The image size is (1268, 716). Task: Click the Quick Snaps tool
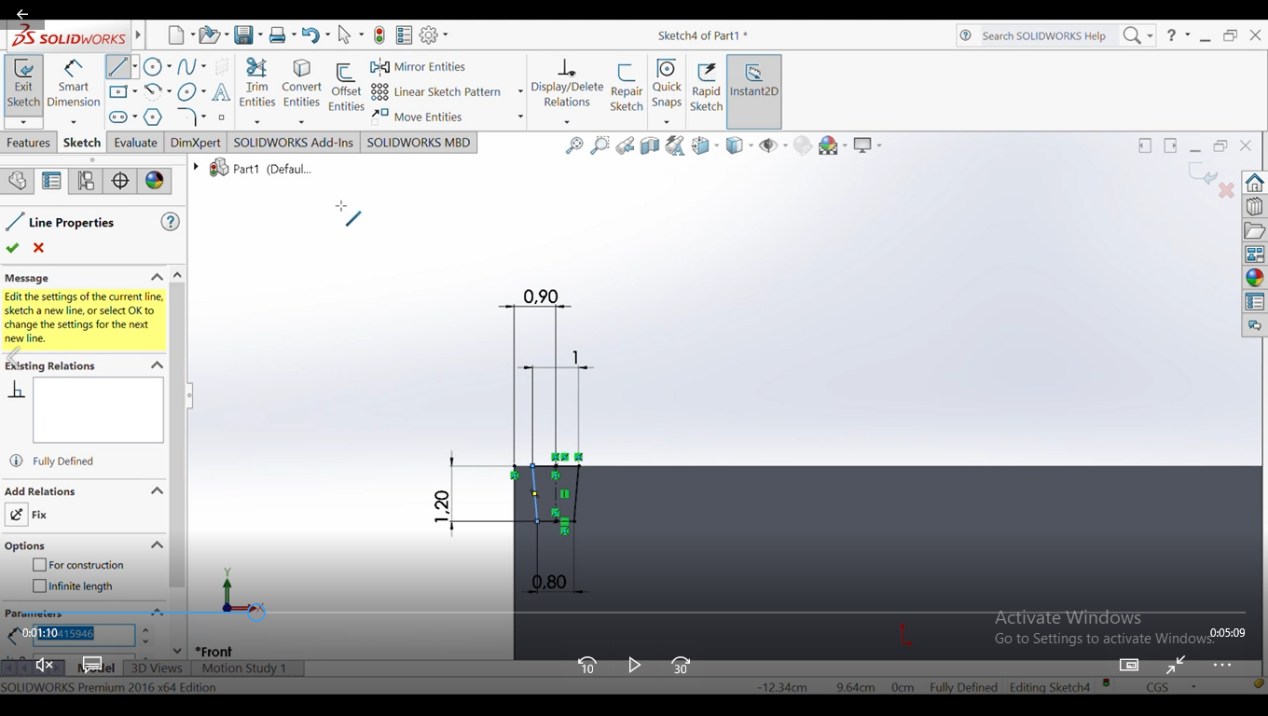(667, 84)
